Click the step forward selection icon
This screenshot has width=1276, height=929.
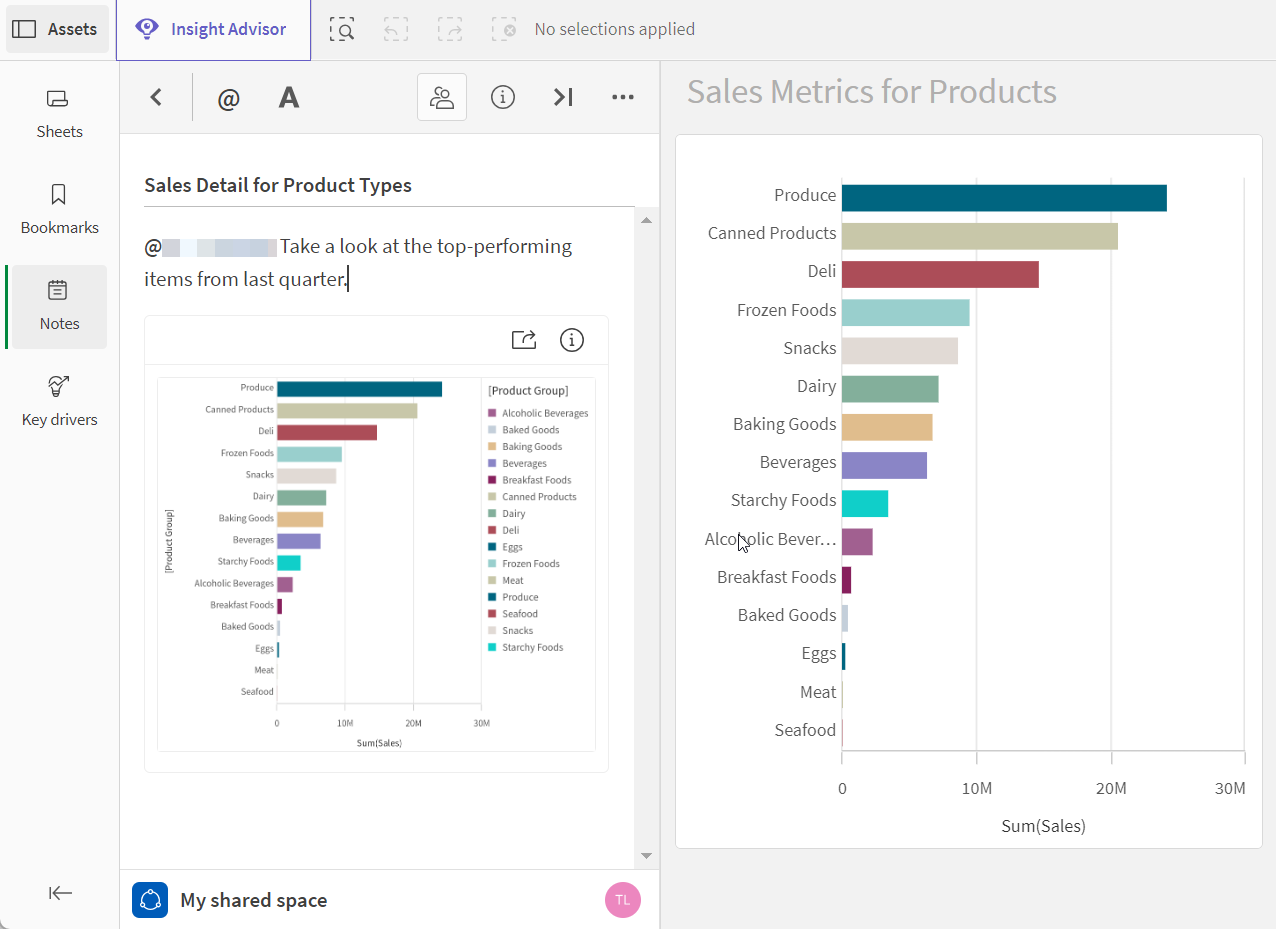tap(450, 29)
